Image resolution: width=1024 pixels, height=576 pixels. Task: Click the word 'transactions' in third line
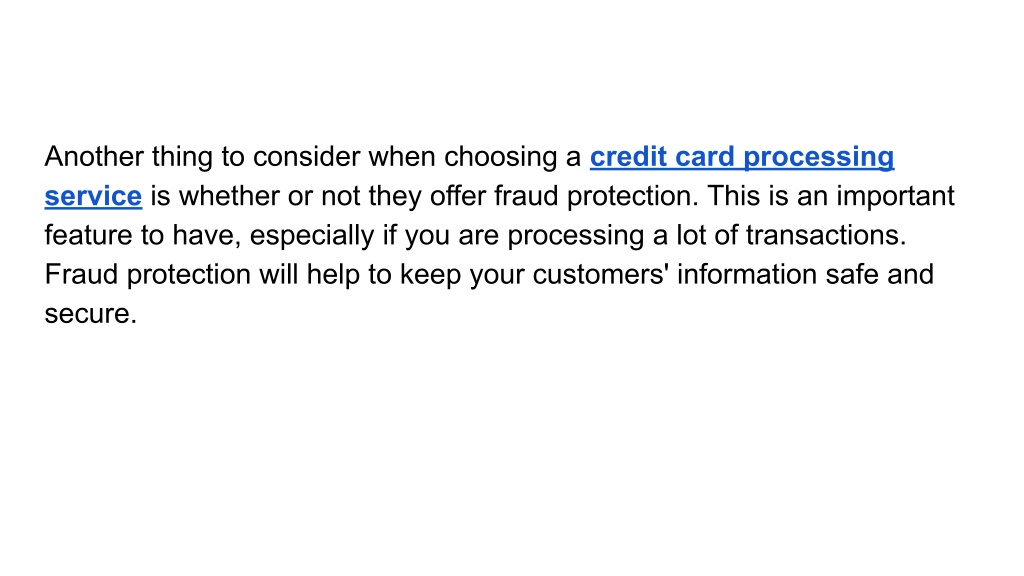pyautogui.click(x=822, y=235)
